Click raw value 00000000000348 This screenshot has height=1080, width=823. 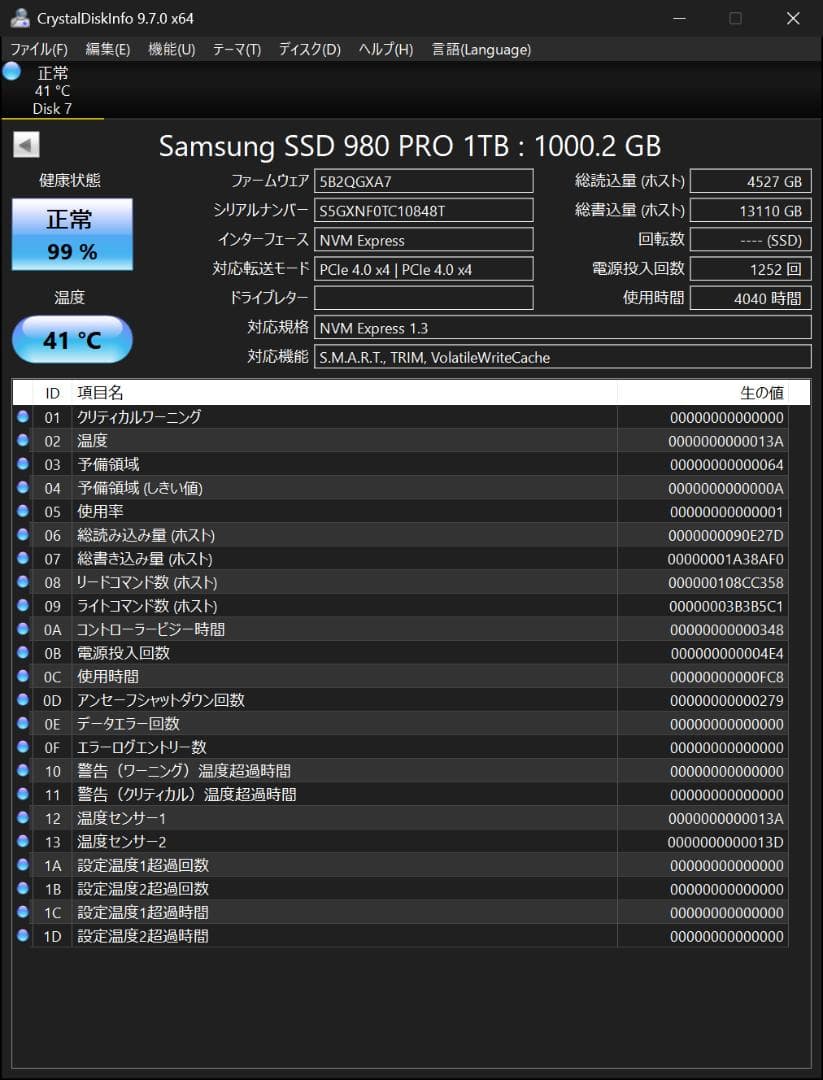(x=727, y=630)
